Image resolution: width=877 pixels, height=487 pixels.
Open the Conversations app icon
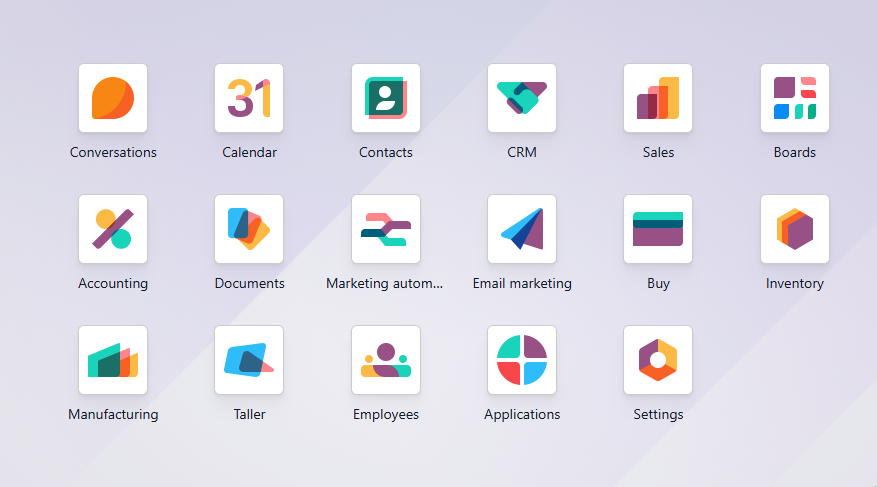pyautogui.click(x=113, y=98)
